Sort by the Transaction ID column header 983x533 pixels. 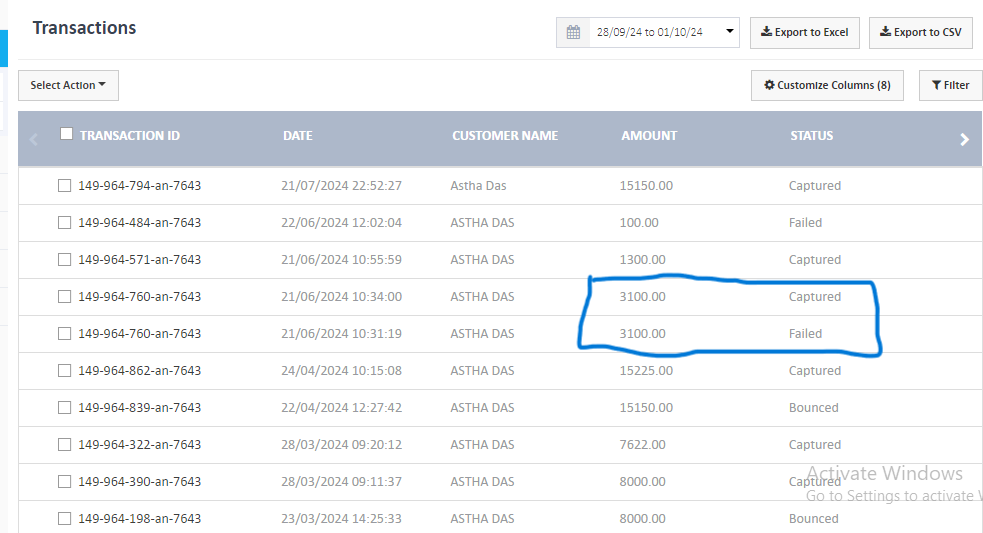[x=129, y=136]
